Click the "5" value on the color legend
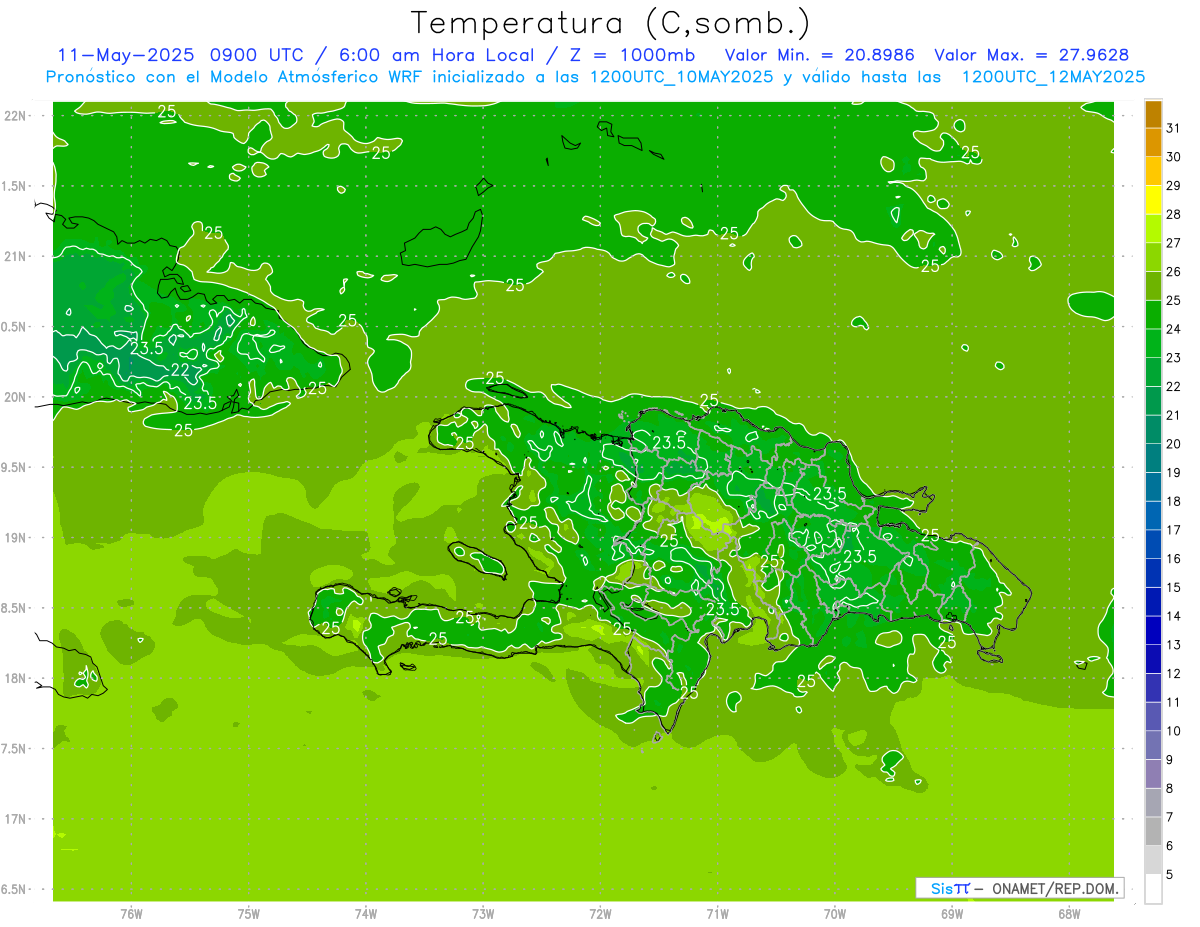1200x927 pixels. [x=1169, y=874]
